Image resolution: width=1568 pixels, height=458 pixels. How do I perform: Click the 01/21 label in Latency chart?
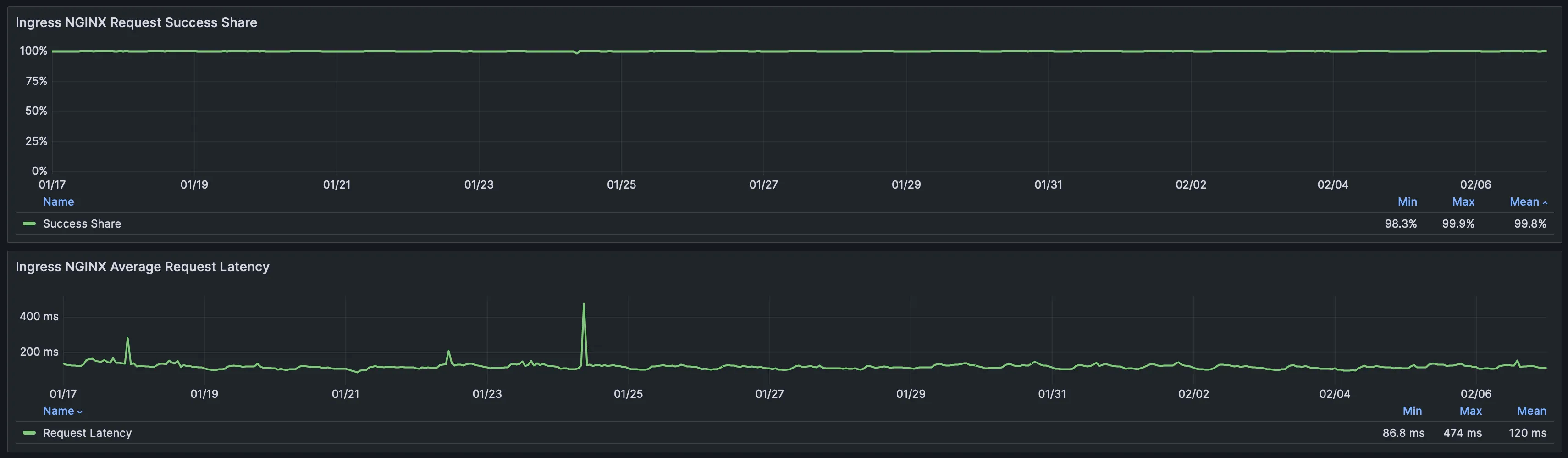pyautogui.click(x=345, y=394)
